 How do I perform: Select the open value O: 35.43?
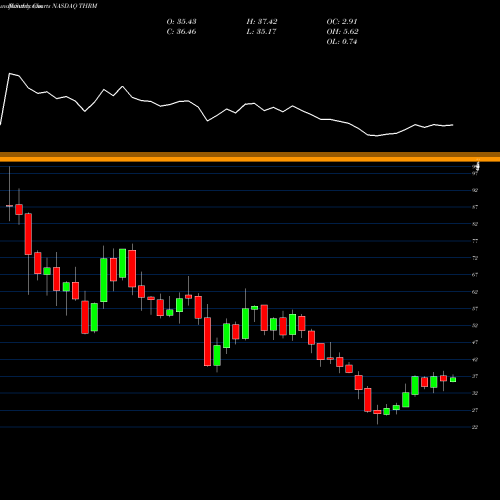(181, 22)
